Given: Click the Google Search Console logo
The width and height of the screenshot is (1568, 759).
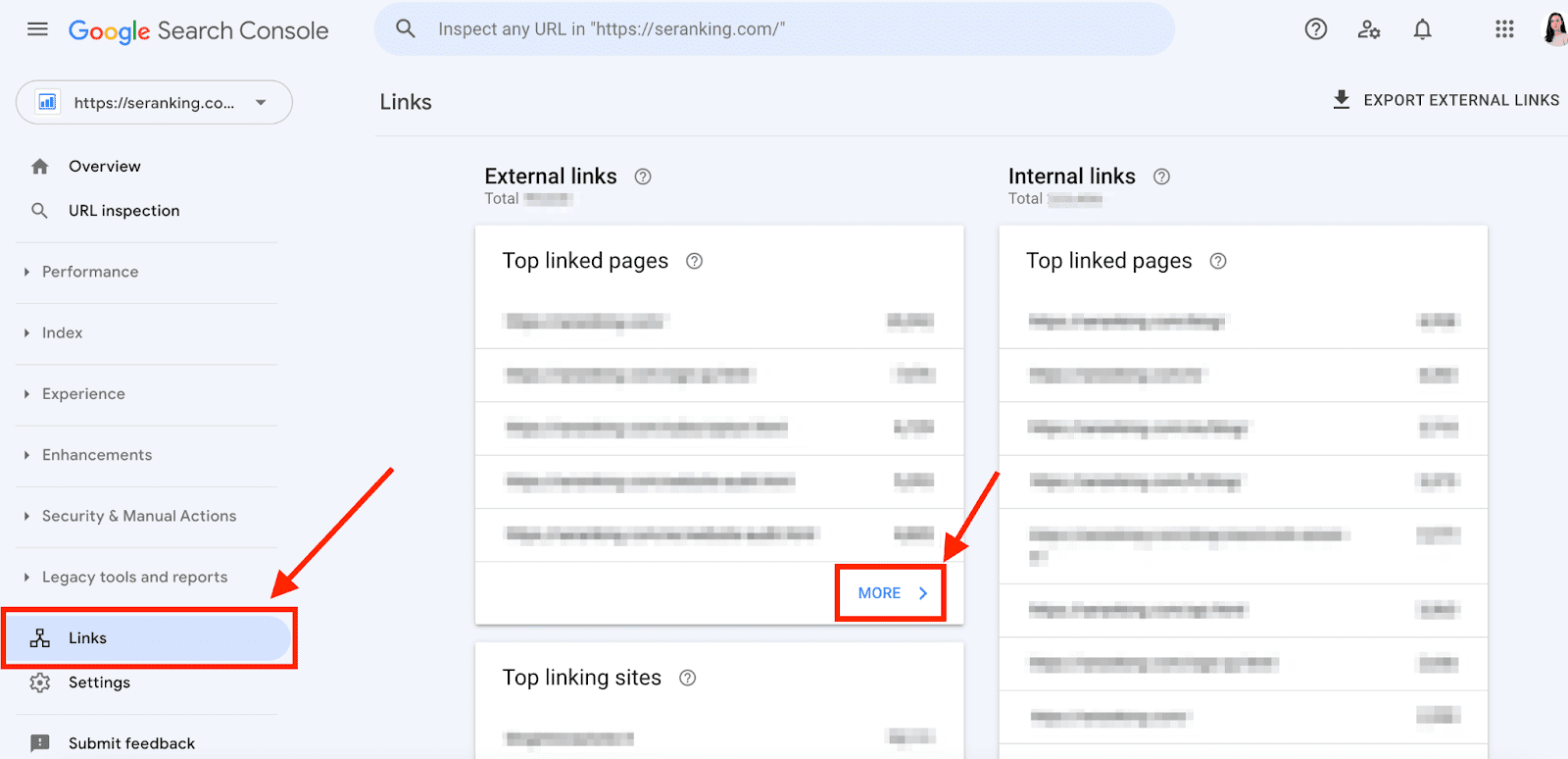Looking at the screenshot, I should 198,30.
